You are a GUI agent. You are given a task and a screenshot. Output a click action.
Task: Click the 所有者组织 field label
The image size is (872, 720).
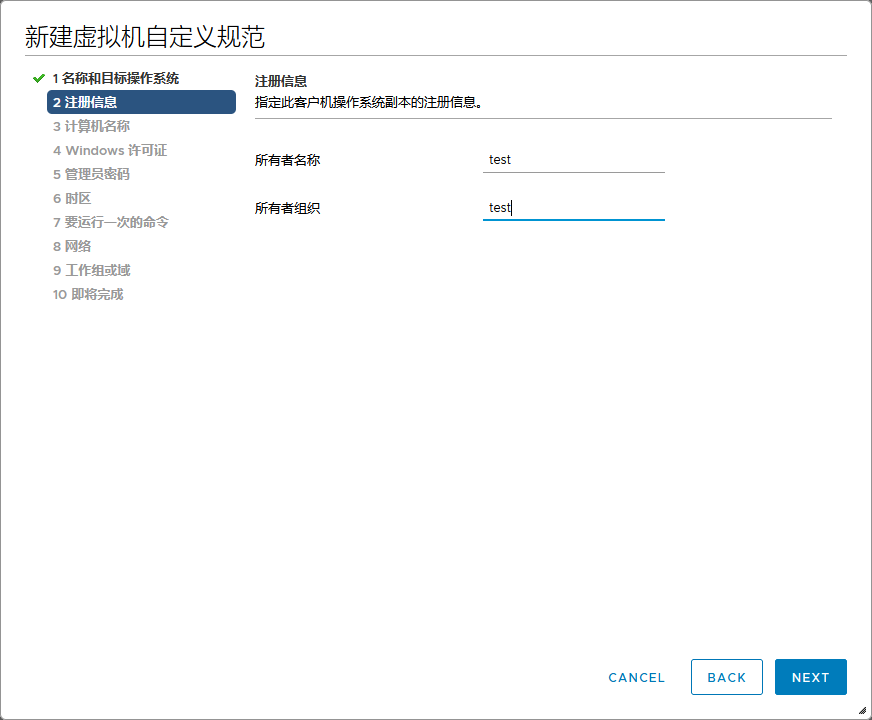pos(287,208)
